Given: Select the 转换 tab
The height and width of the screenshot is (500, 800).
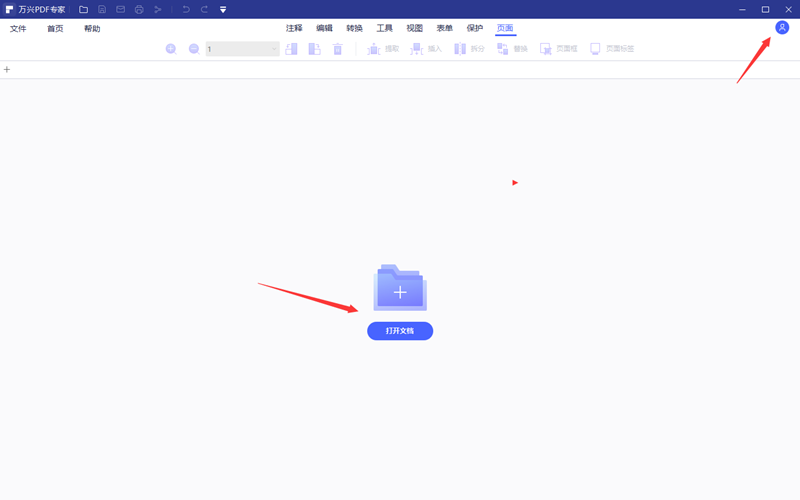Looking at the screenshot, I should coord(354,29).
